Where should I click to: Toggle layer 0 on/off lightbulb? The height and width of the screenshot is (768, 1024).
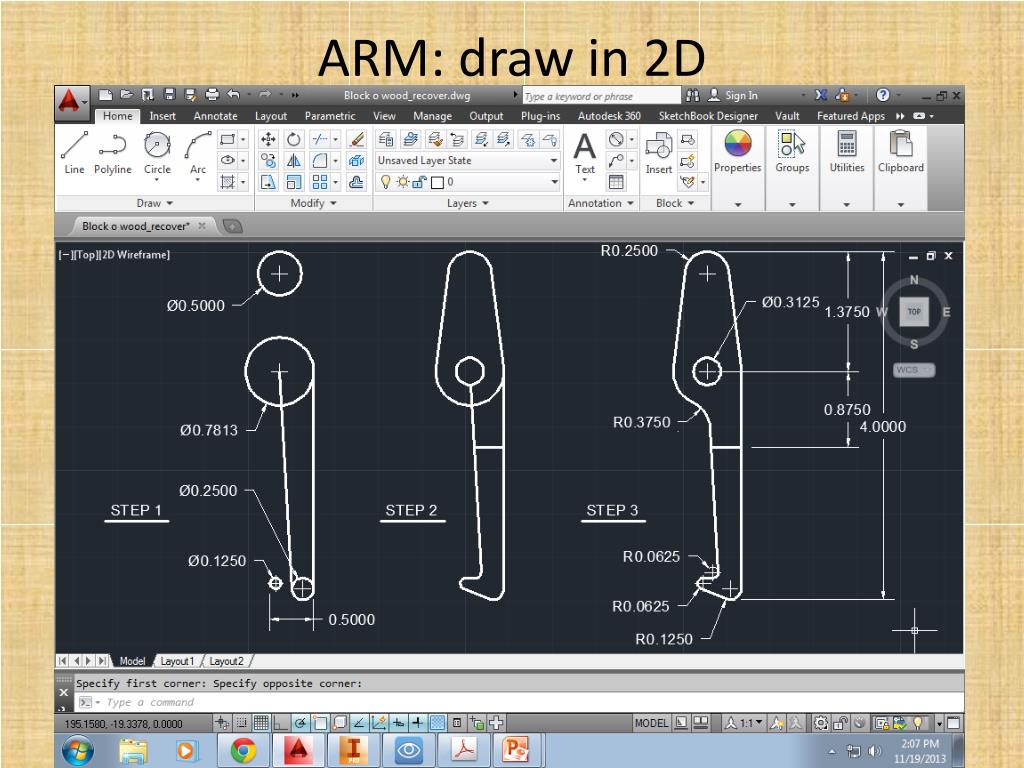(385, 182)
